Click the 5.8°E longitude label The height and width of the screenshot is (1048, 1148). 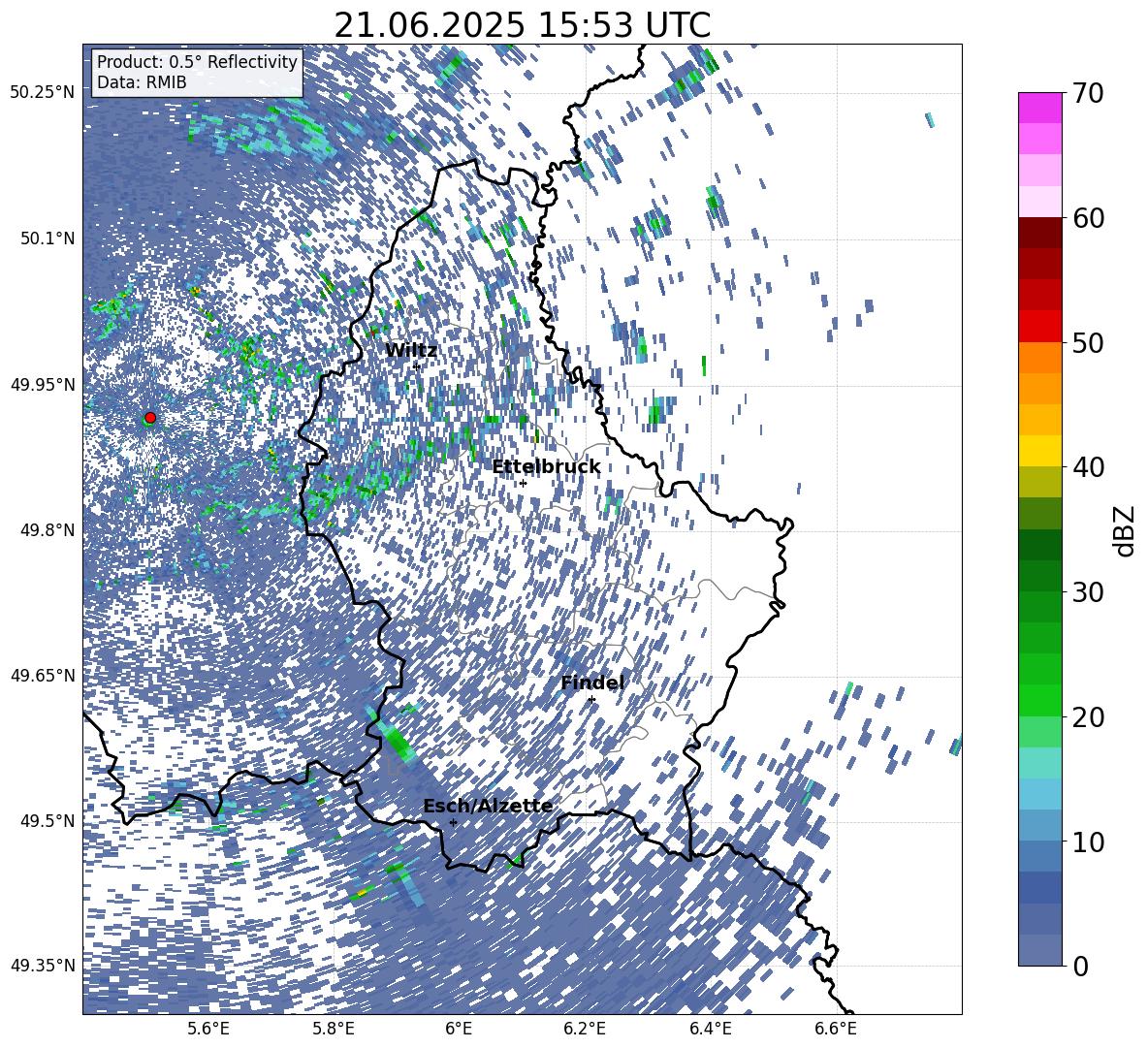[x=334, y=1030]
